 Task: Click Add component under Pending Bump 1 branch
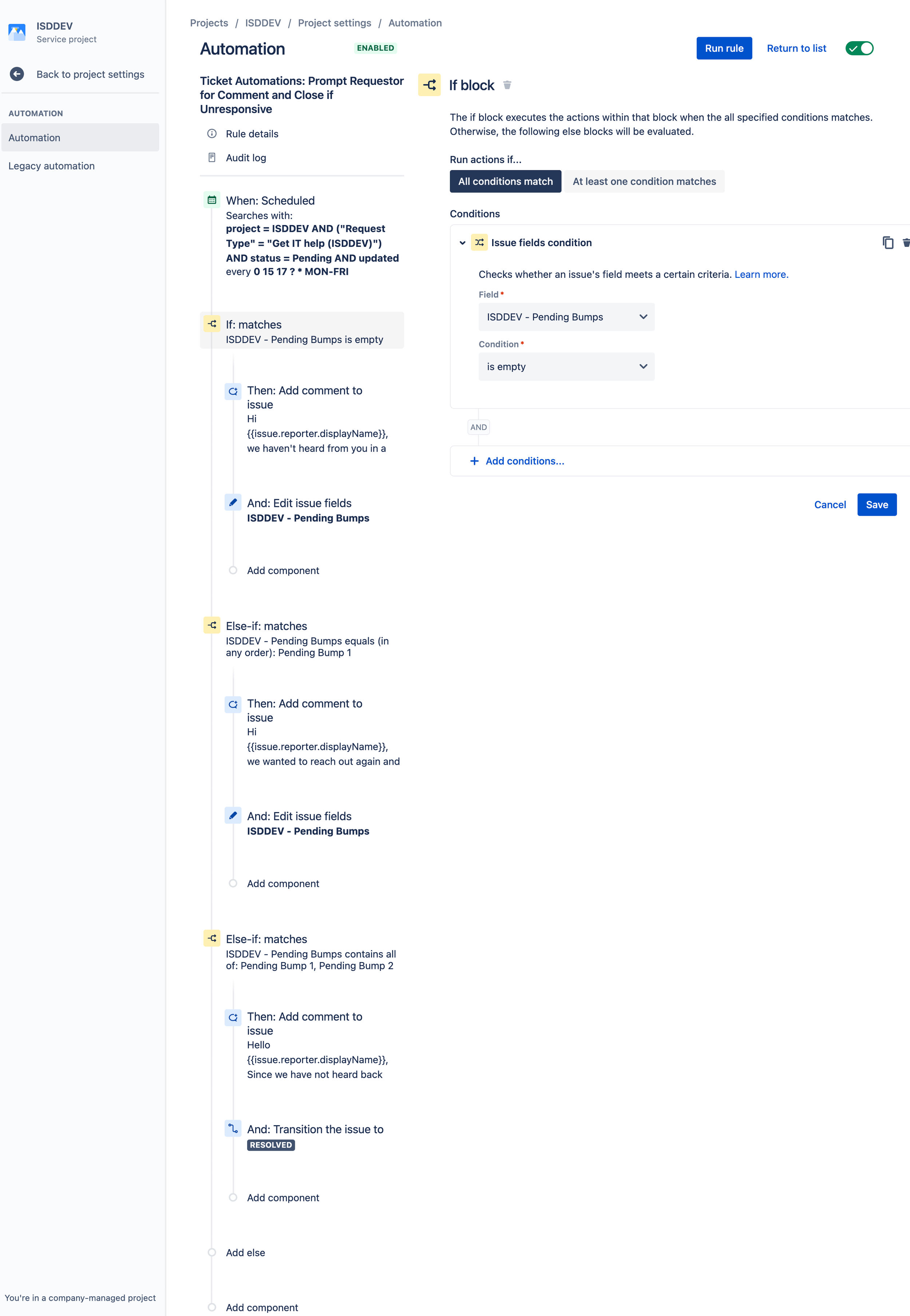tap(283, 884)
